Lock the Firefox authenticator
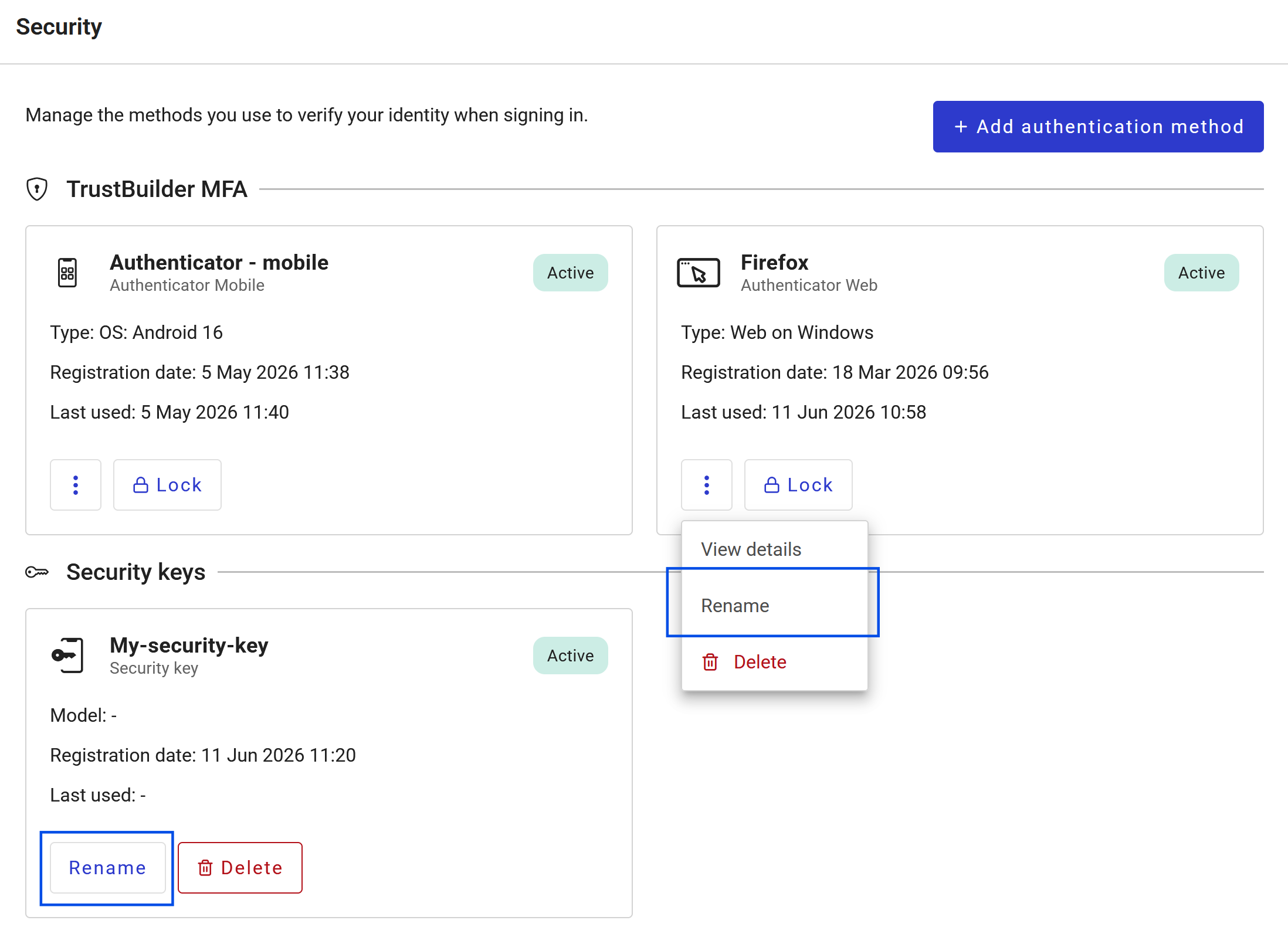The width and height of the screenshot is (1288, 927). coord(798,485)
